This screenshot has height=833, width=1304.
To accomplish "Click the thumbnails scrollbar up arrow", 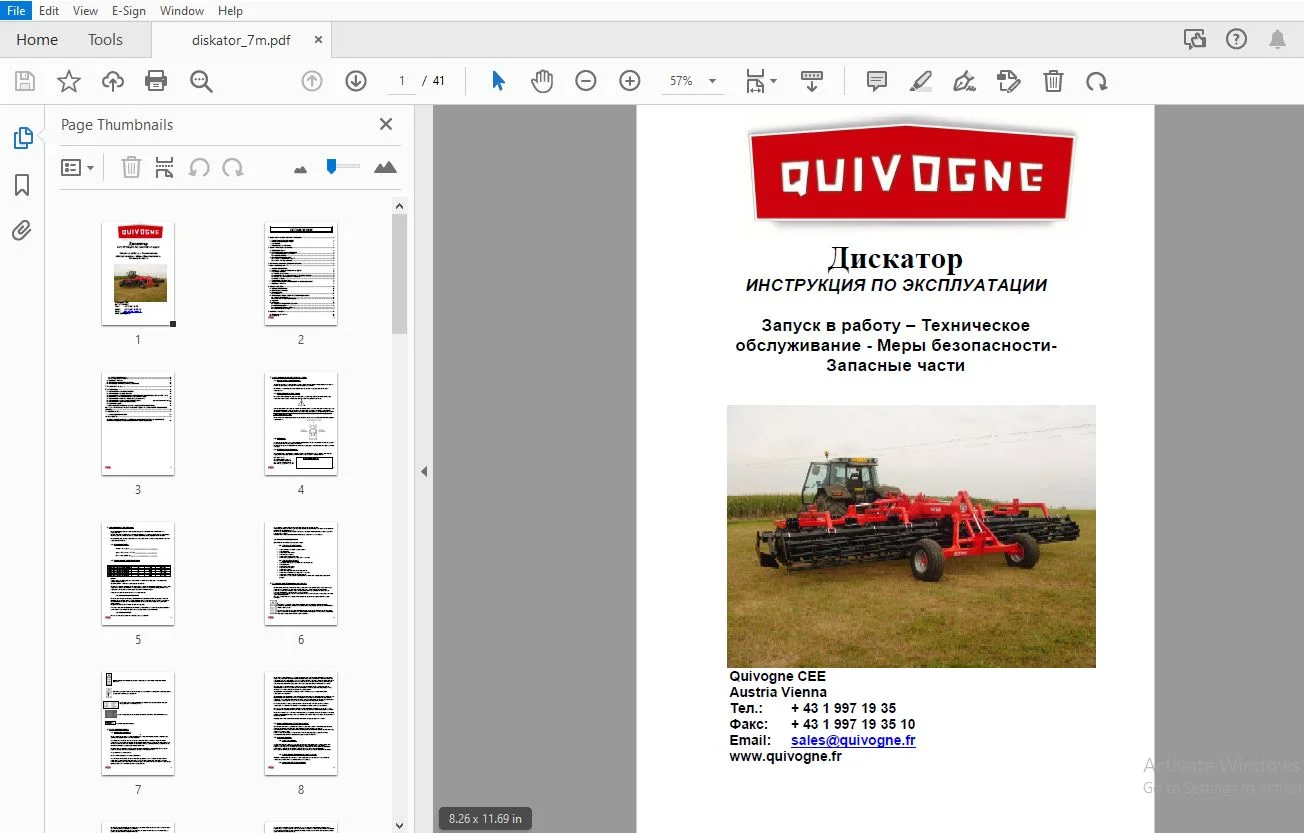I will 400,206.
